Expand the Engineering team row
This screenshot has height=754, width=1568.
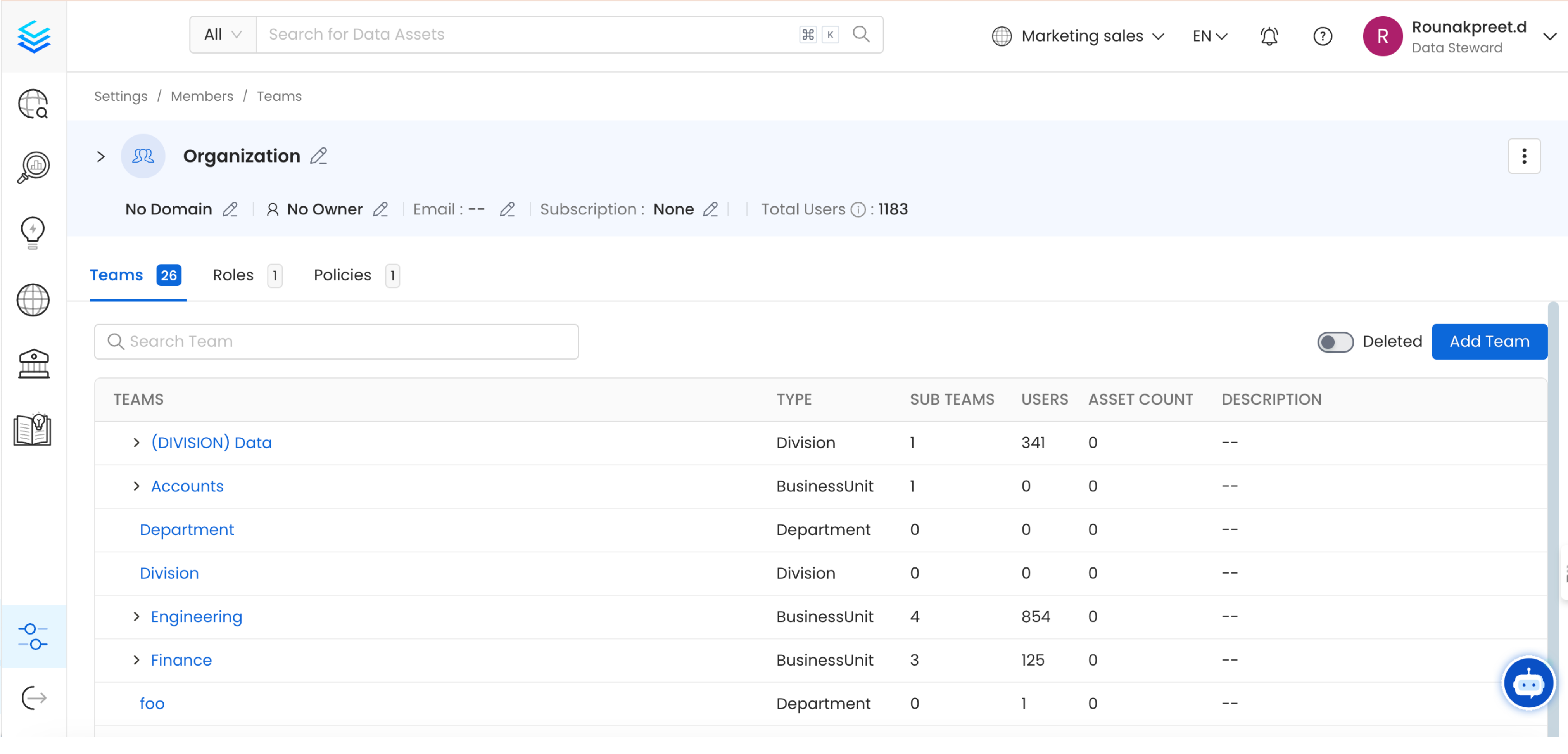click(136, 616)
